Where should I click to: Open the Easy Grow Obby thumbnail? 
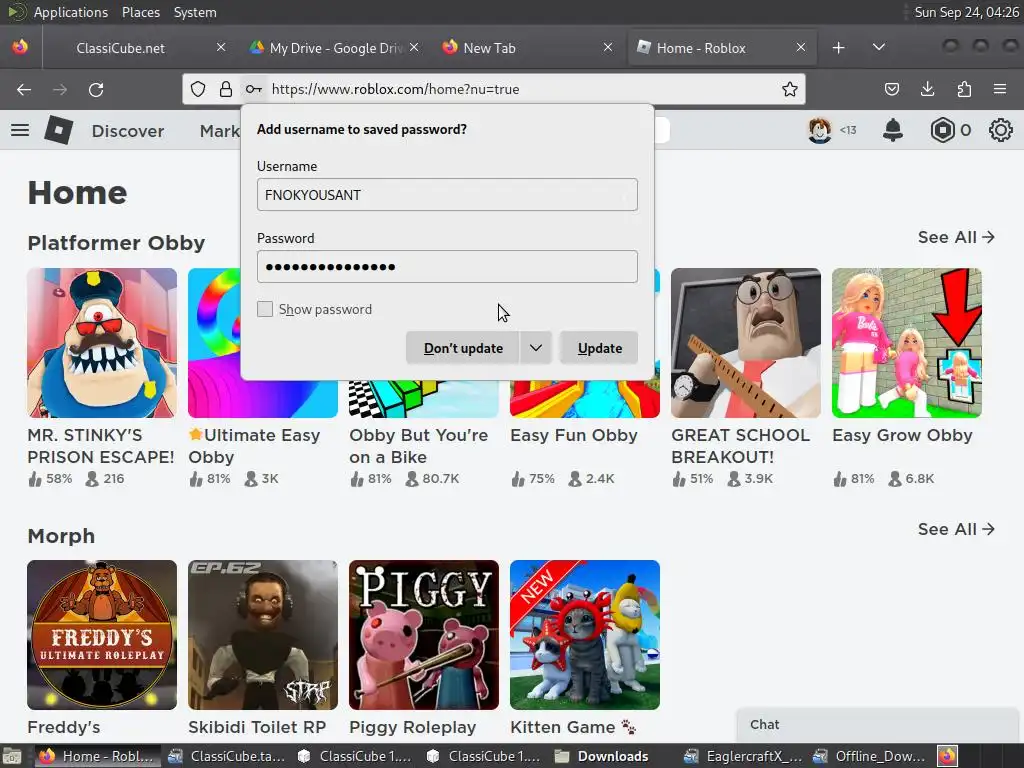[x=906, y=343]
